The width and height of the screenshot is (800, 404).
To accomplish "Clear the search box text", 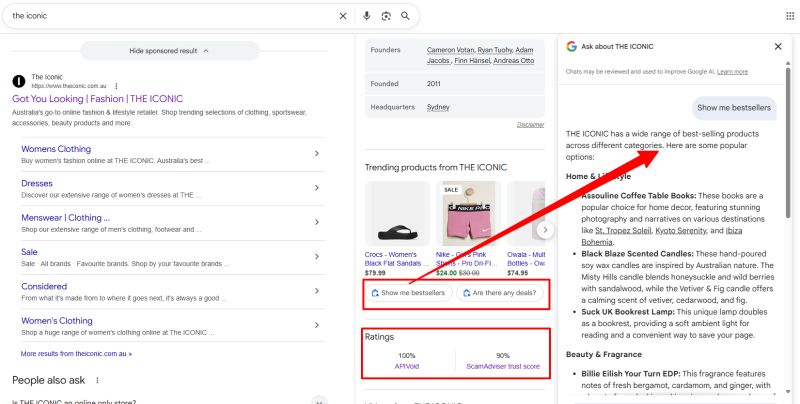I will pos(343,16).
